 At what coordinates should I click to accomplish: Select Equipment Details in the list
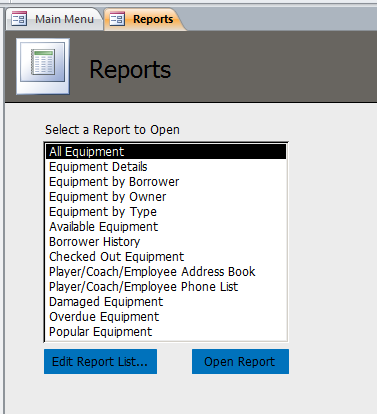(x=166, y=167)
